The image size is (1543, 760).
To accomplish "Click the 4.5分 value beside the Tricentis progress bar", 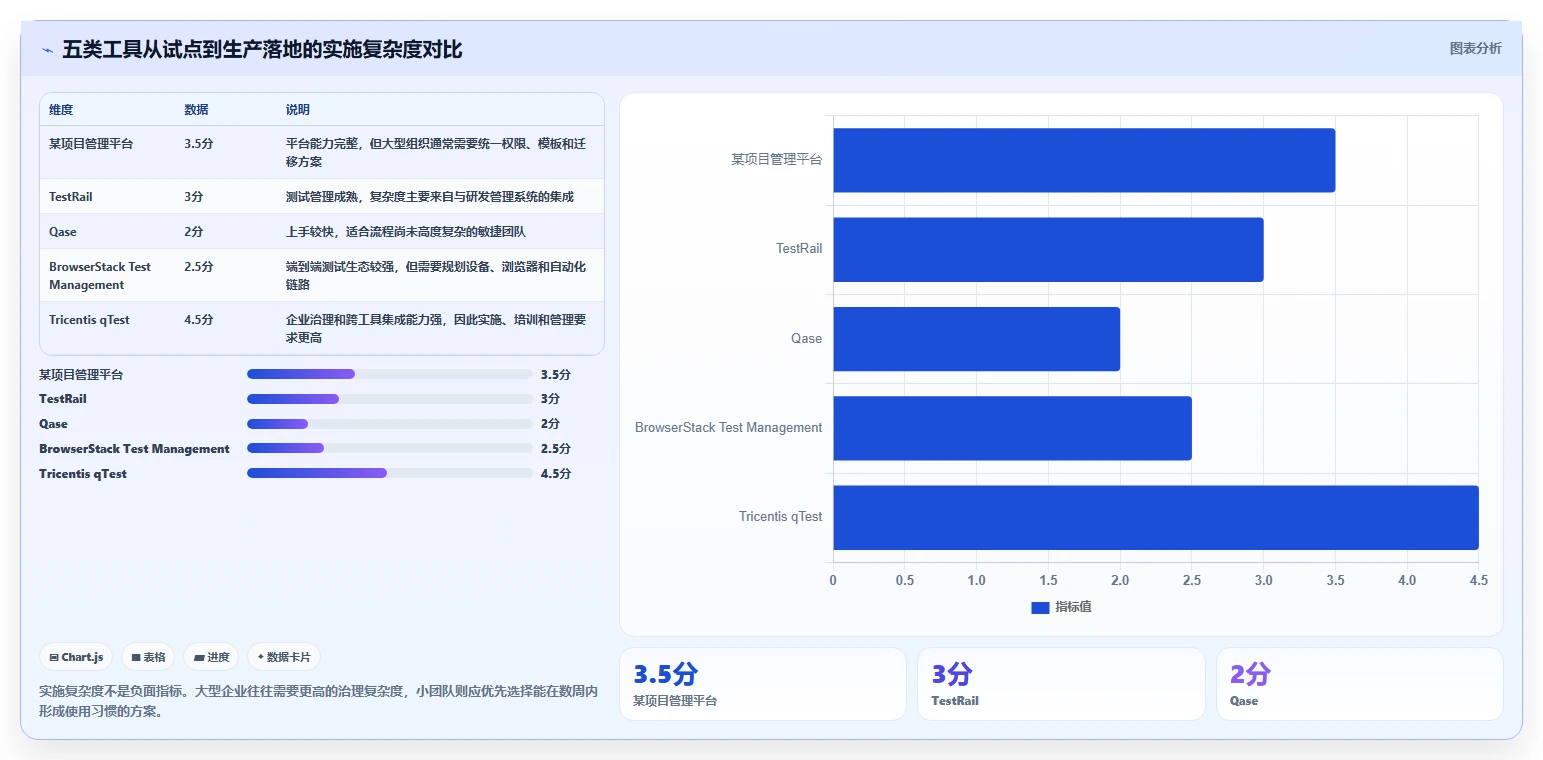I will (x=555, y=474).
